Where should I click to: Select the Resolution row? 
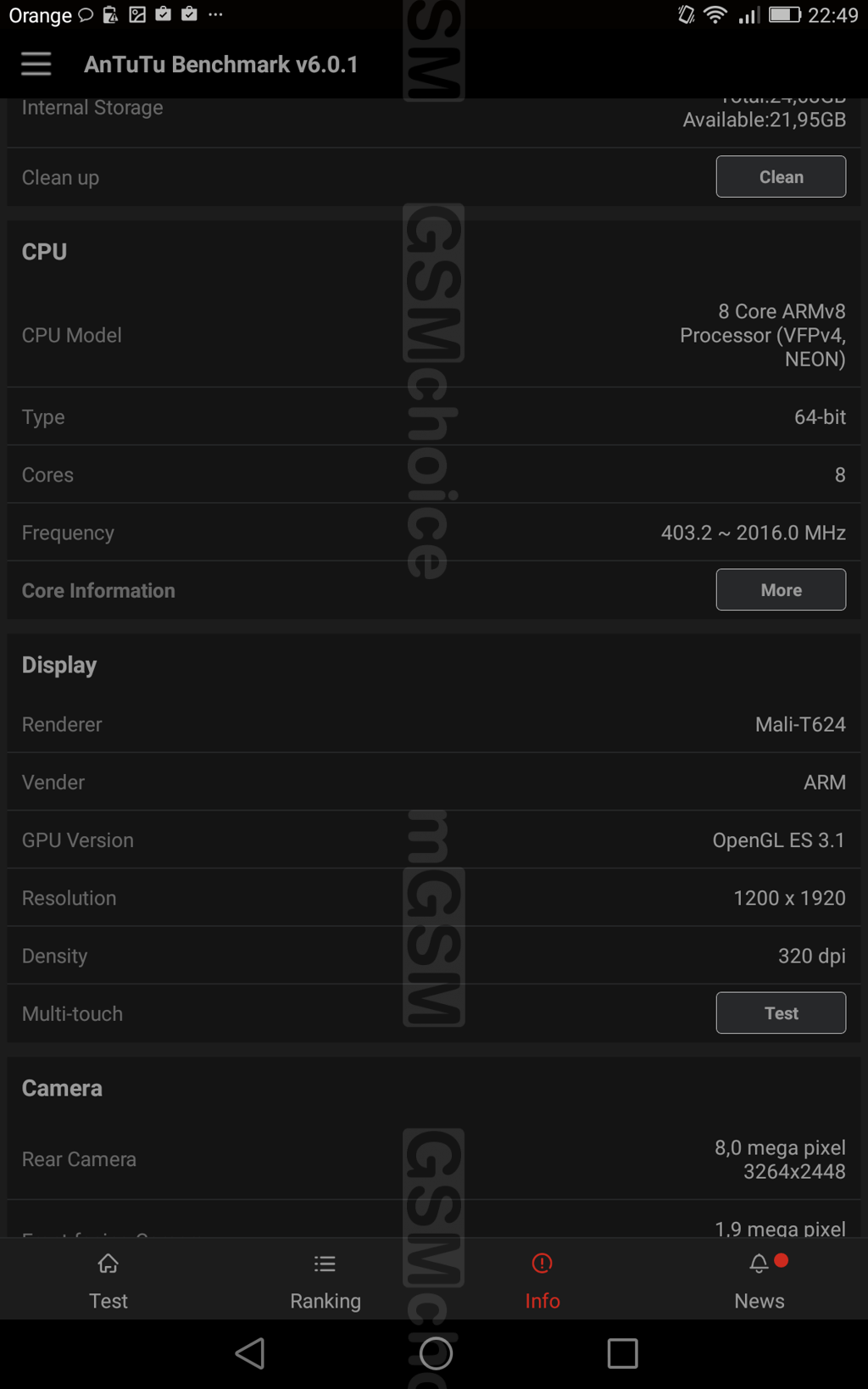[434, 898]
